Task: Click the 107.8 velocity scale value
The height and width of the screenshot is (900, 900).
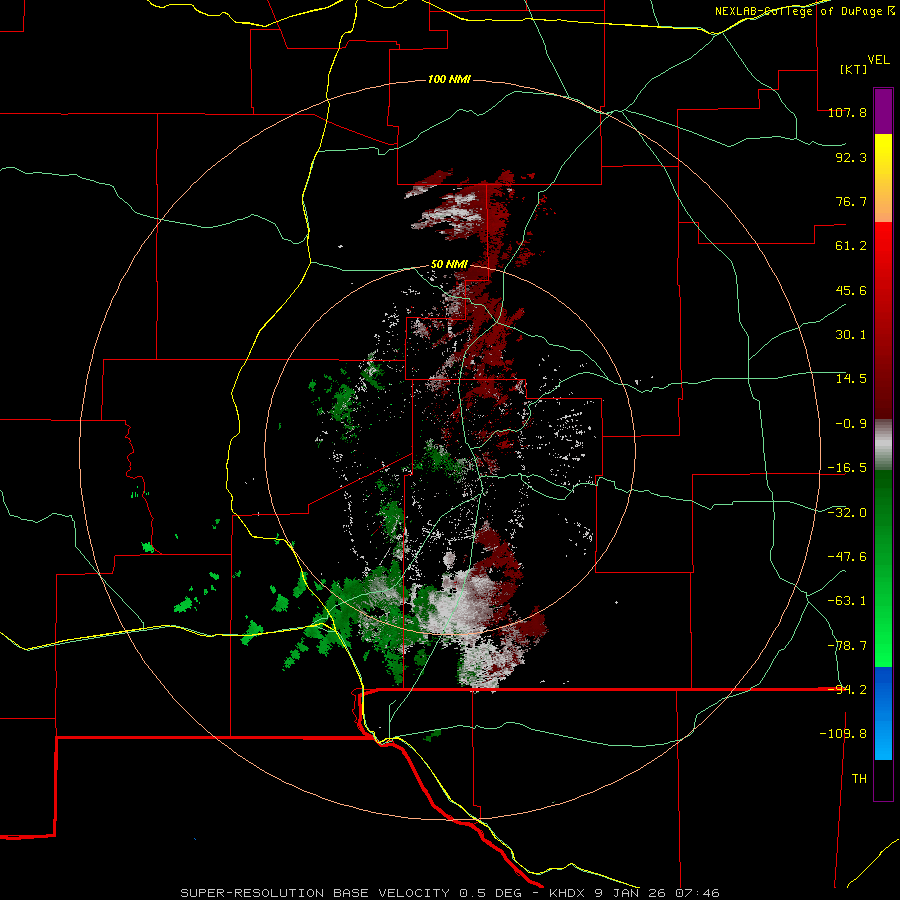Action: pos(847,112)
